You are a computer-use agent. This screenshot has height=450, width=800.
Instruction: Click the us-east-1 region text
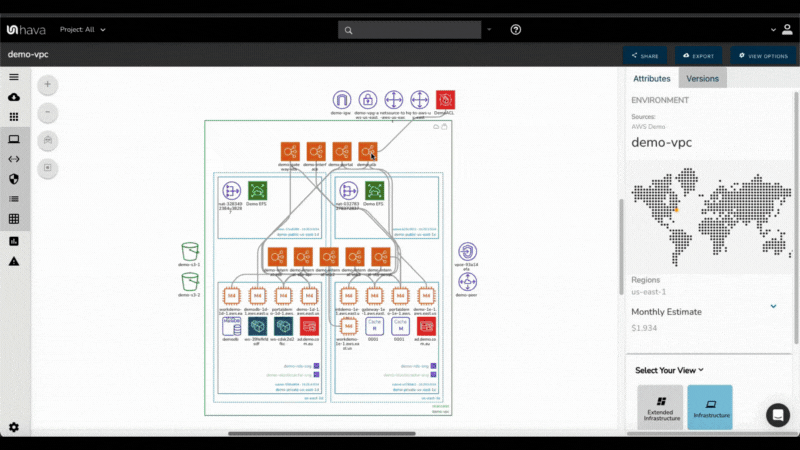point(648,292)
